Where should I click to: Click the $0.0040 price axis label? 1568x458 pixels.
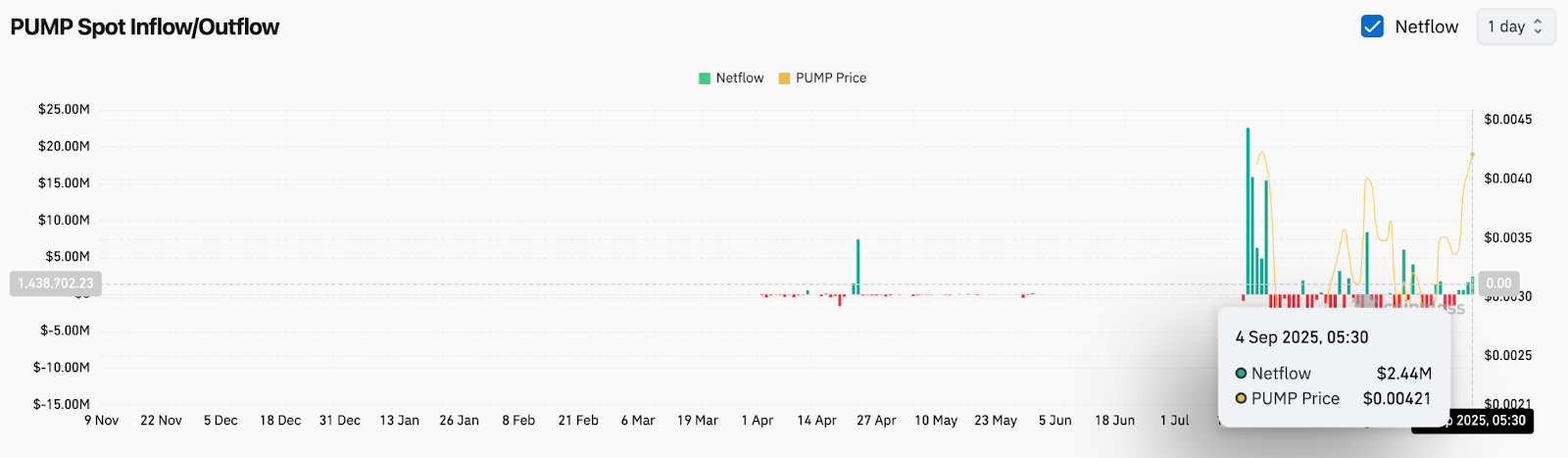click(x=1508, y=178)
